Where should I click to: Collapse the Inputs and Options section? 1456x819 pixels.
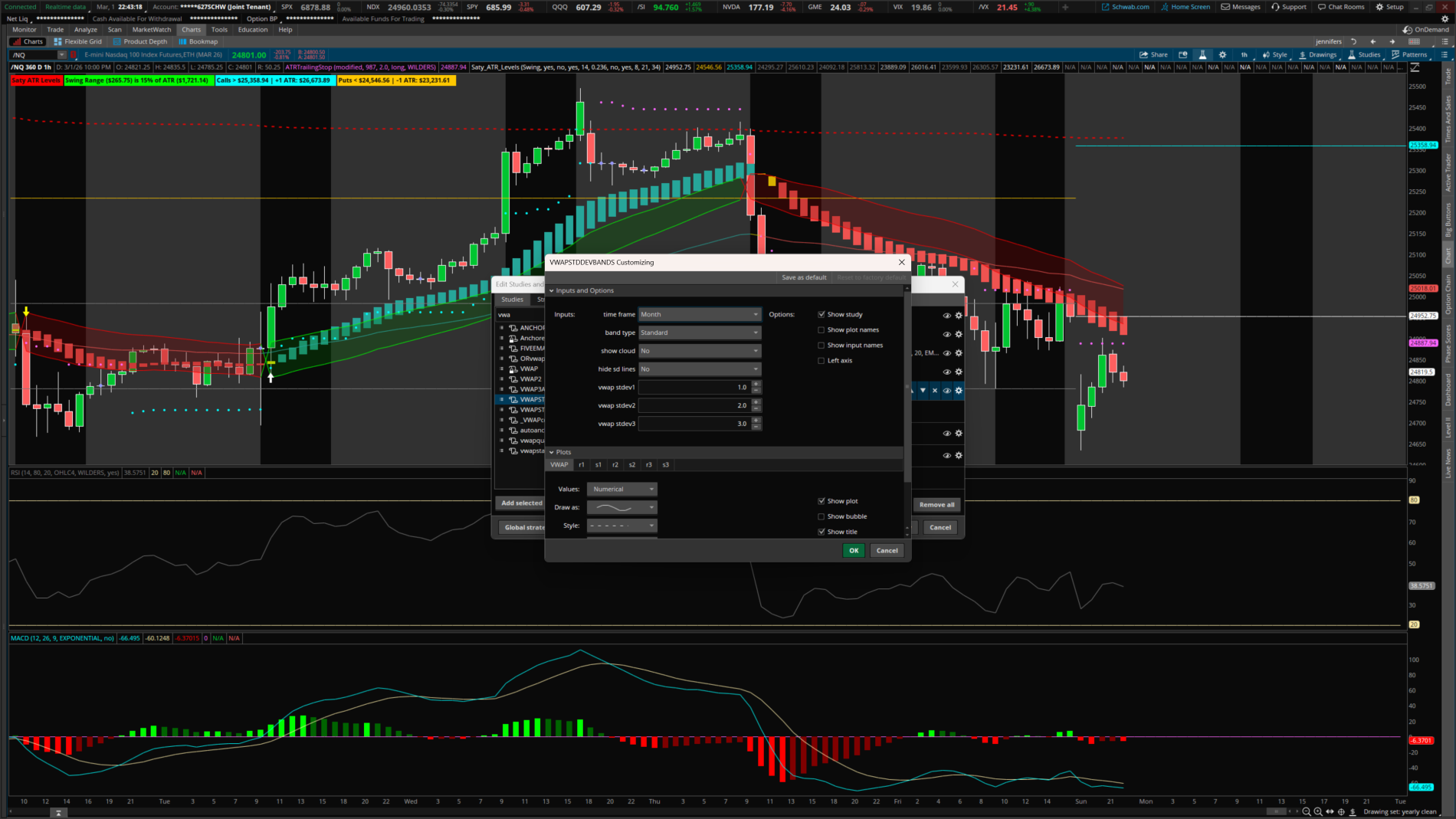pos(552,291)
